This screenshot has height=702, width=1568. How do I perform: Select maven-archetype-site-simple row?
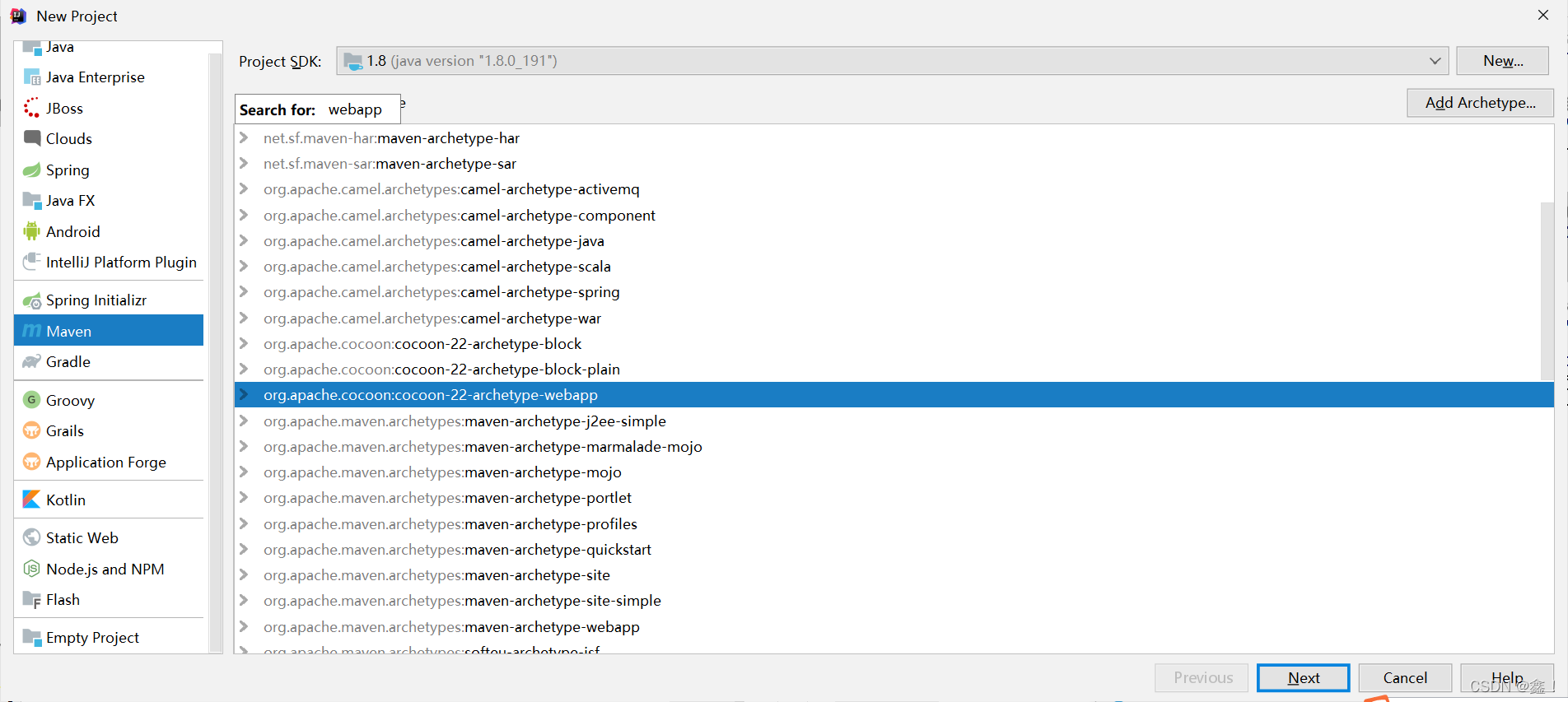[894, 601]
